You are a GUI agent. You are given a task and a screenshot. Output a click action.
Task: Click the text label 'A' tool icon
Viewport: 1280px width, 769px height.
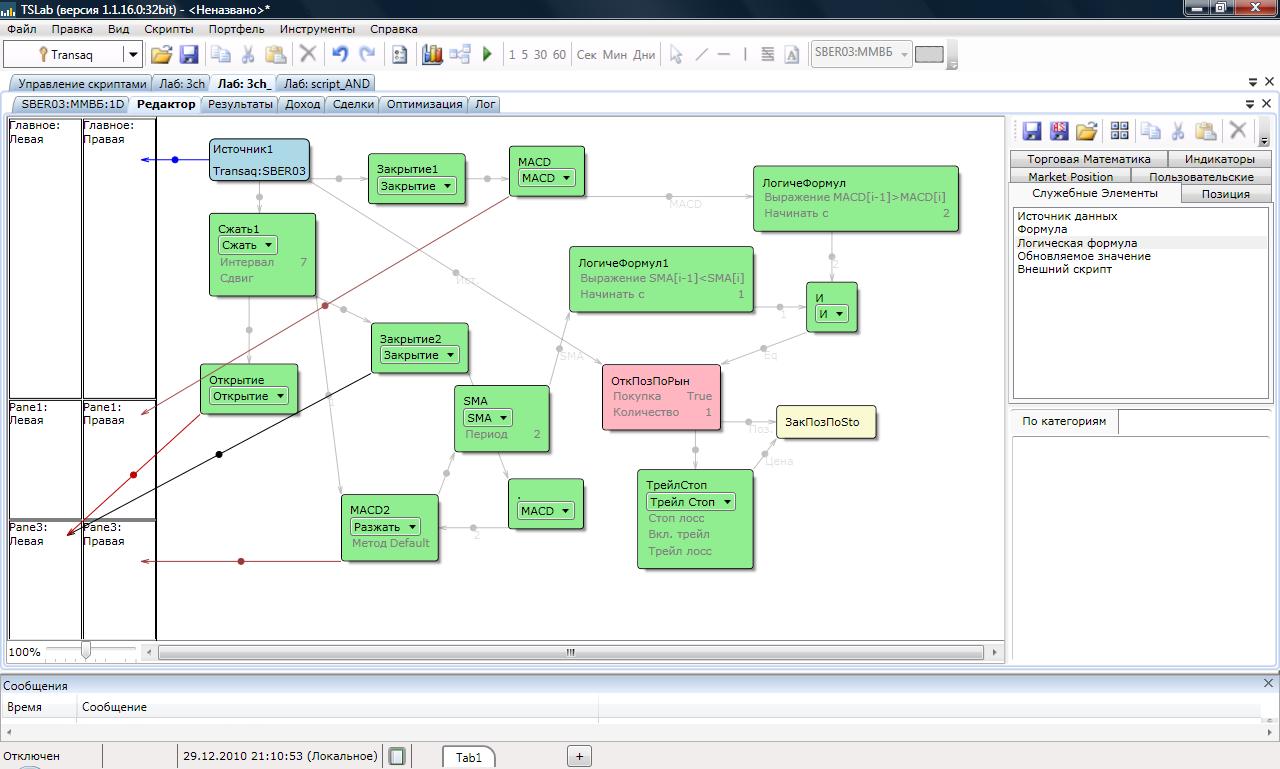tap(792, 55)
